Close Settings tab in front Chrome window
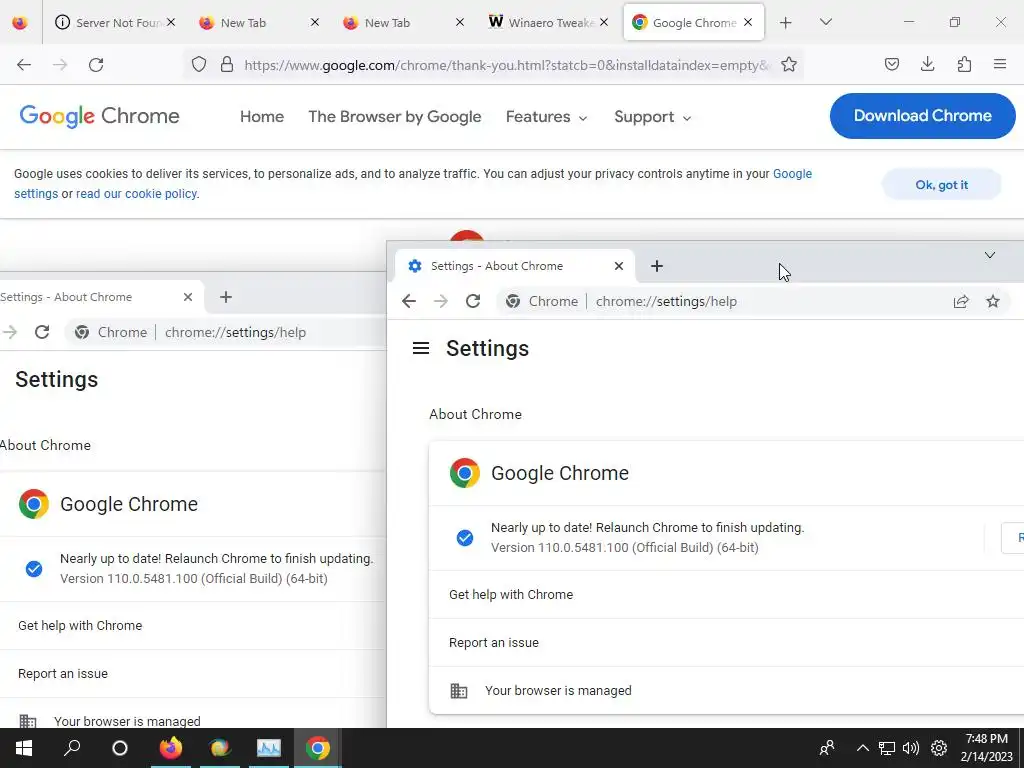Image resolution: width=1024 pixels, height=768 pixels. (x=618, y=266)
